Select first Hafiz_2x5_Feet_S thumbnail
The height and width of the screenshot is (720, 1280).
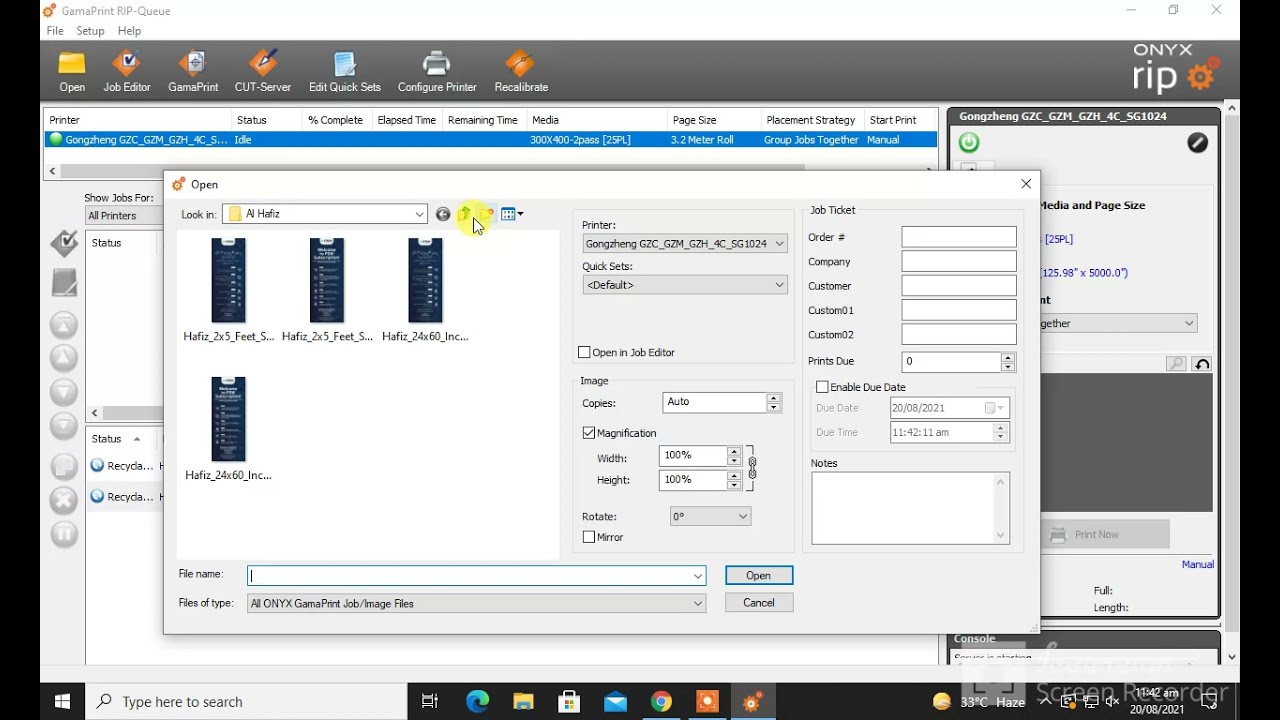click(228, 290)
